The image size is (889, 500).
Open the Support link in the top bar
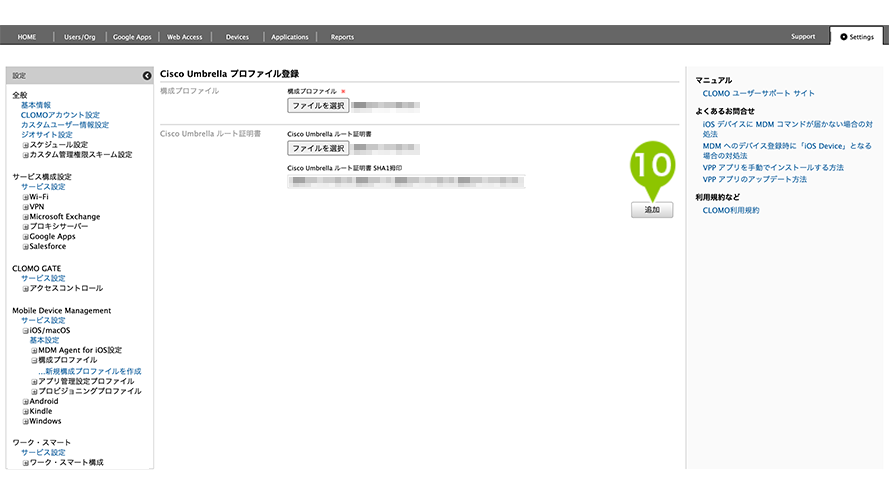[803, 36]
